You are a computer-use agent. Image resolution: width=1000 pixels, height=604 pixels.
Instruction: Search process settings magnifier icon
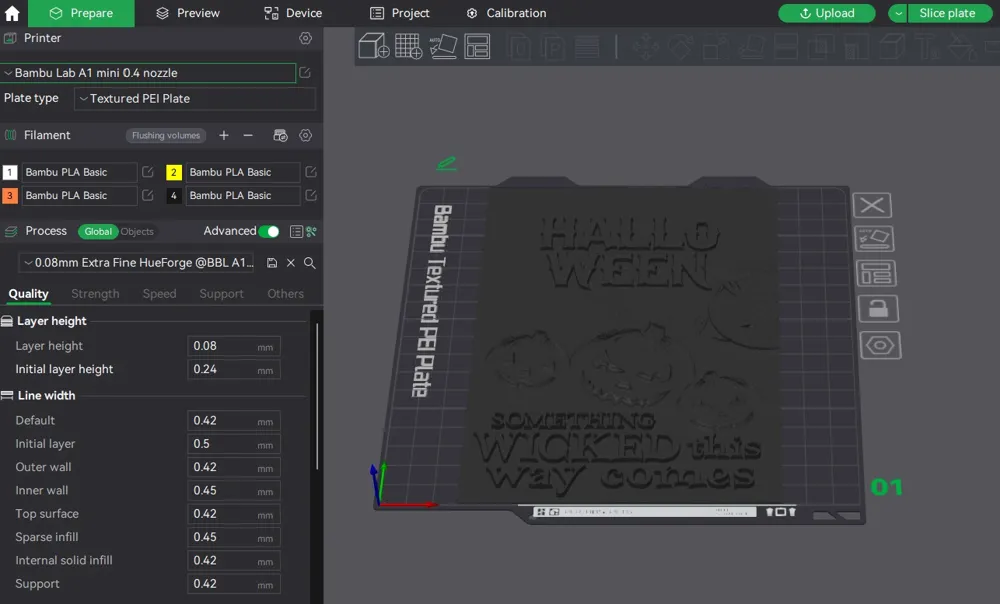tap(309, 263)
